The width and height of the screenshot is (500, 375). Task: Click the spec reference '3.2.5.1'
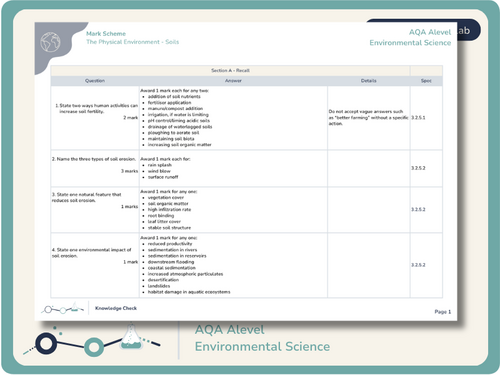(418, 118)
